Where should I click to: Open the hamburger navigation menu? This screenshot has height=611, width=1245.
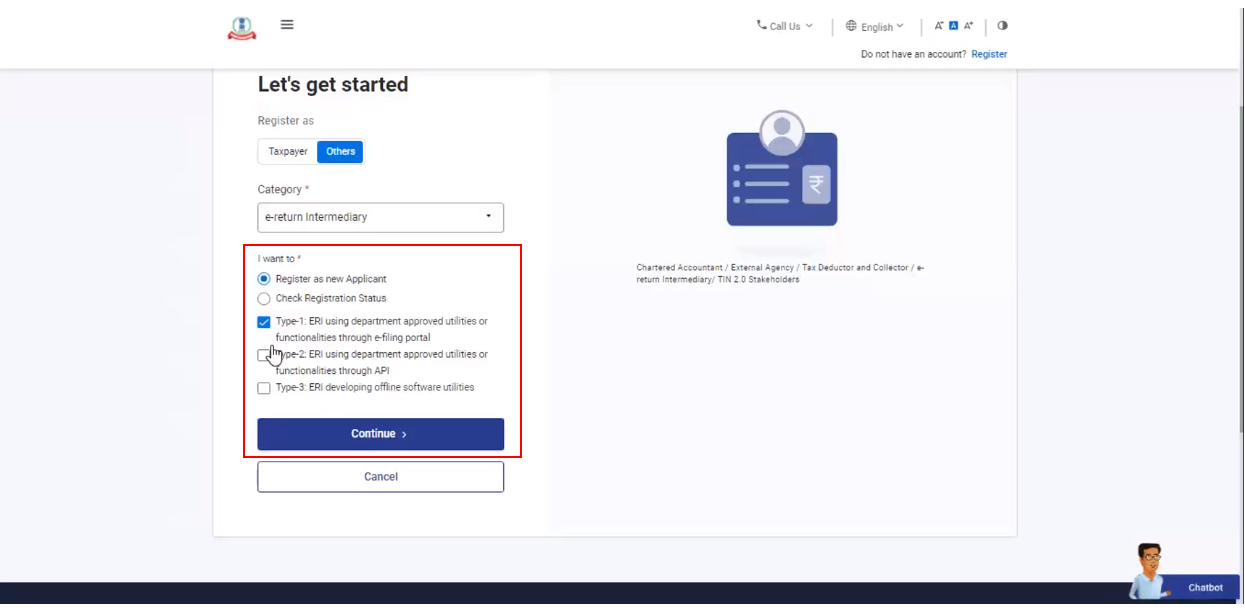pos(287,25)
